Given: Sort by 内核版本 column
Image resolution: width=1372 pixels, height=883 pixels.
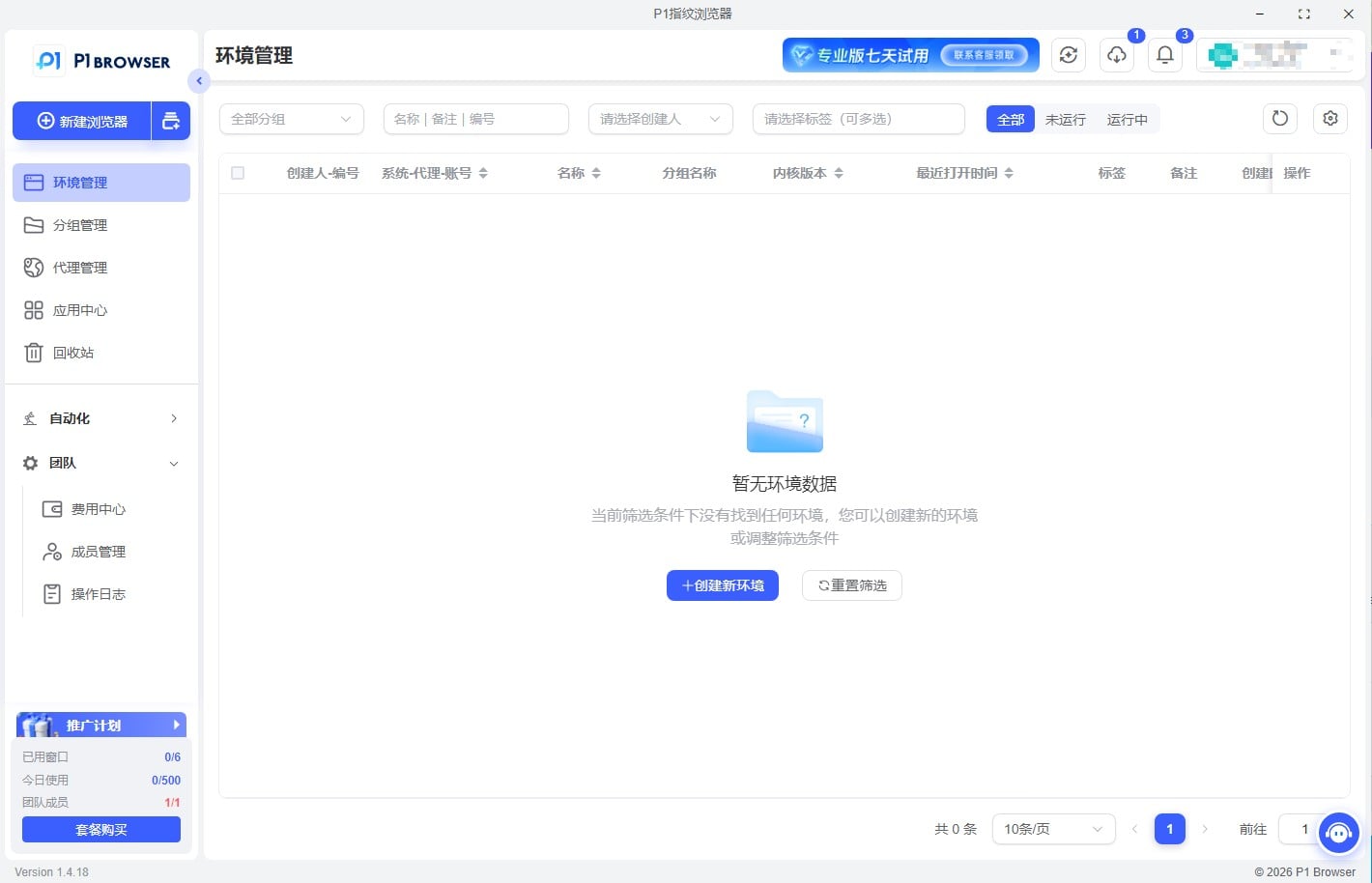Looking at the screenshot, I should click(839, 173).
